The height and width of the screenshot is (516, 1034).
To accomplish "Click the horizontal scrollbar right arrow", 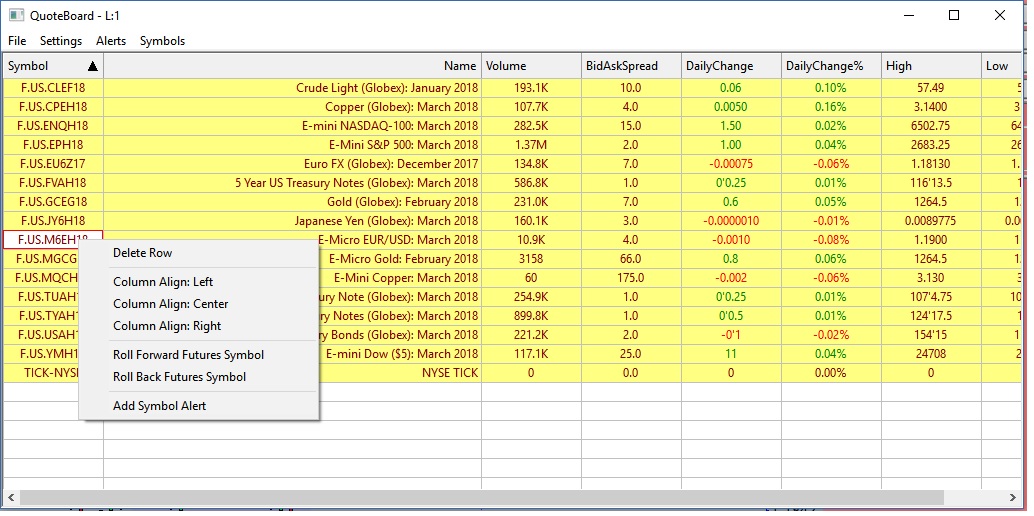I will [1014, 498].
